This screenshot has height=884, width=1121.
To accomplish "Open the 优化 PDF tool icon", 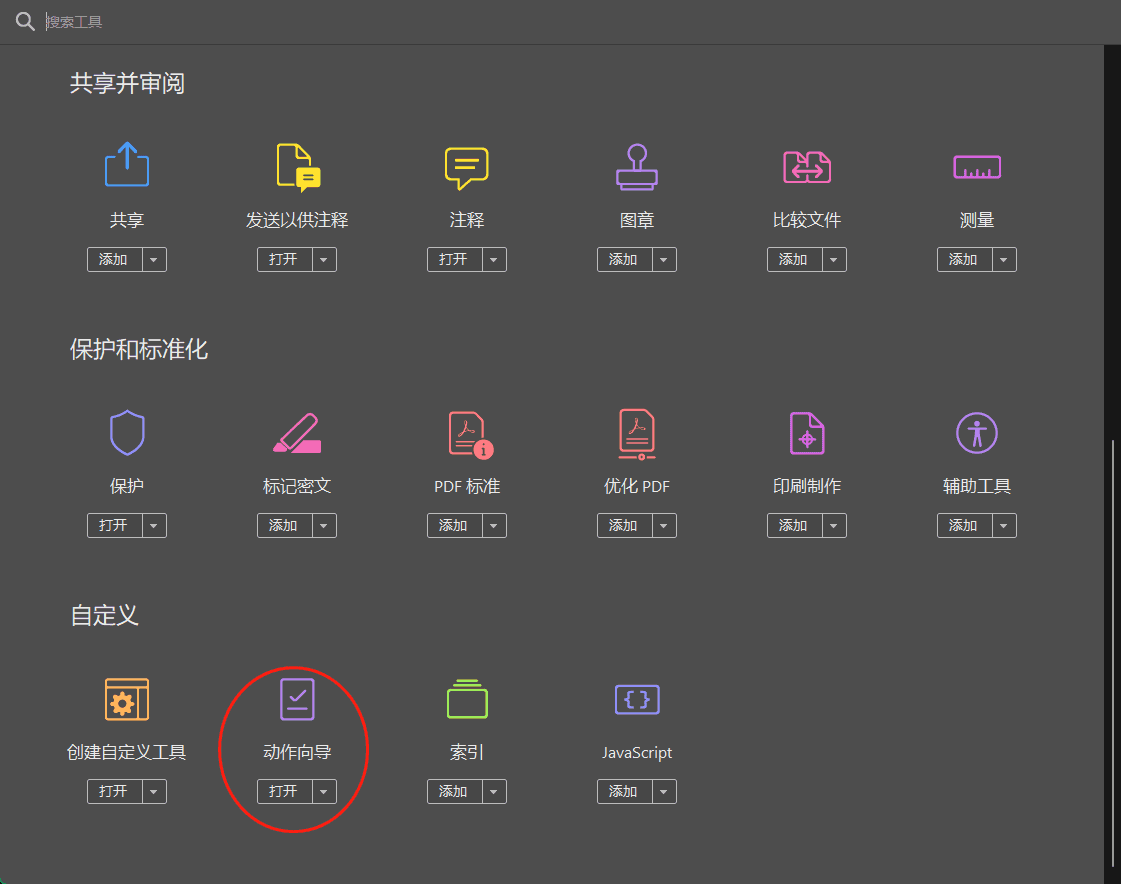I will tap(637, 433).
